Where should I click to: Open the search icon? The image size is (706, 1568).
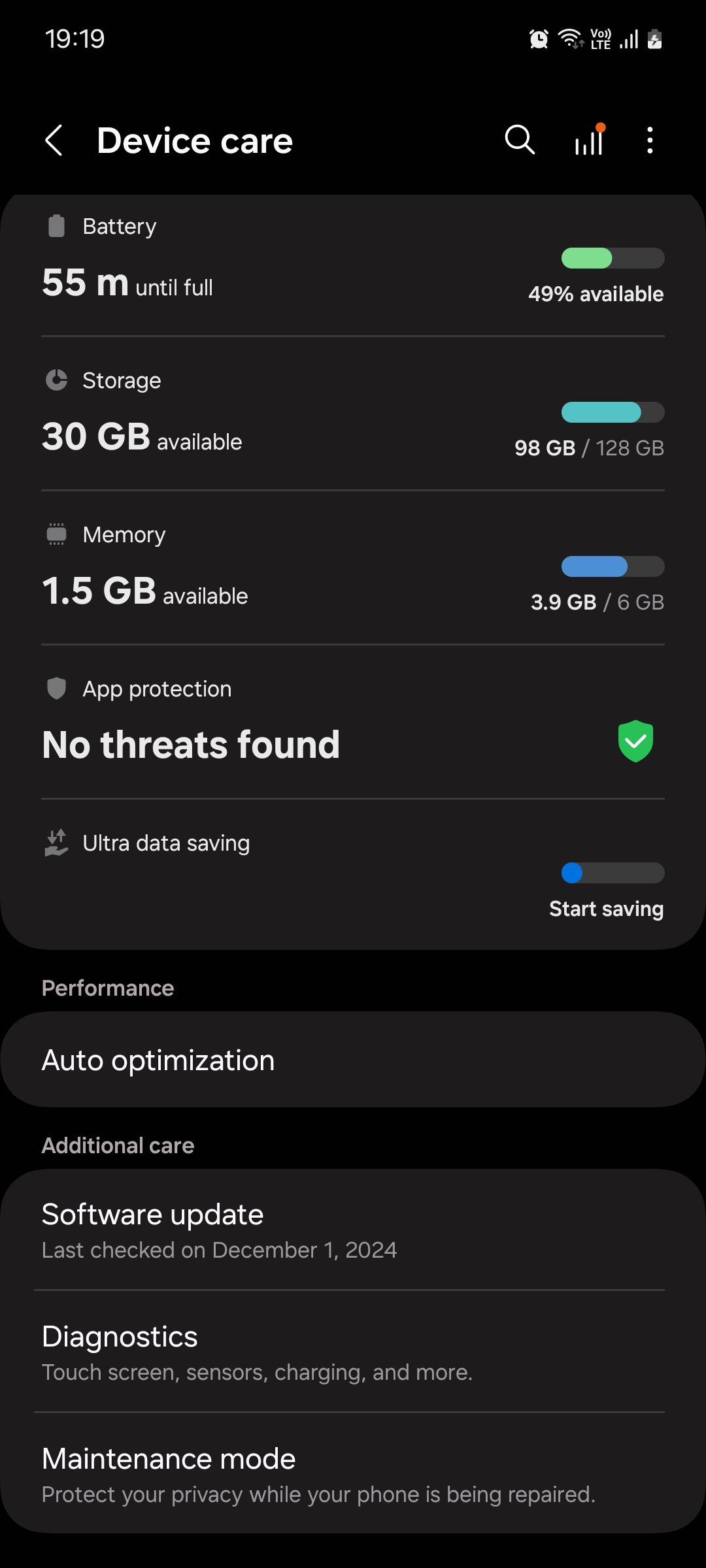tap(520, 140)
